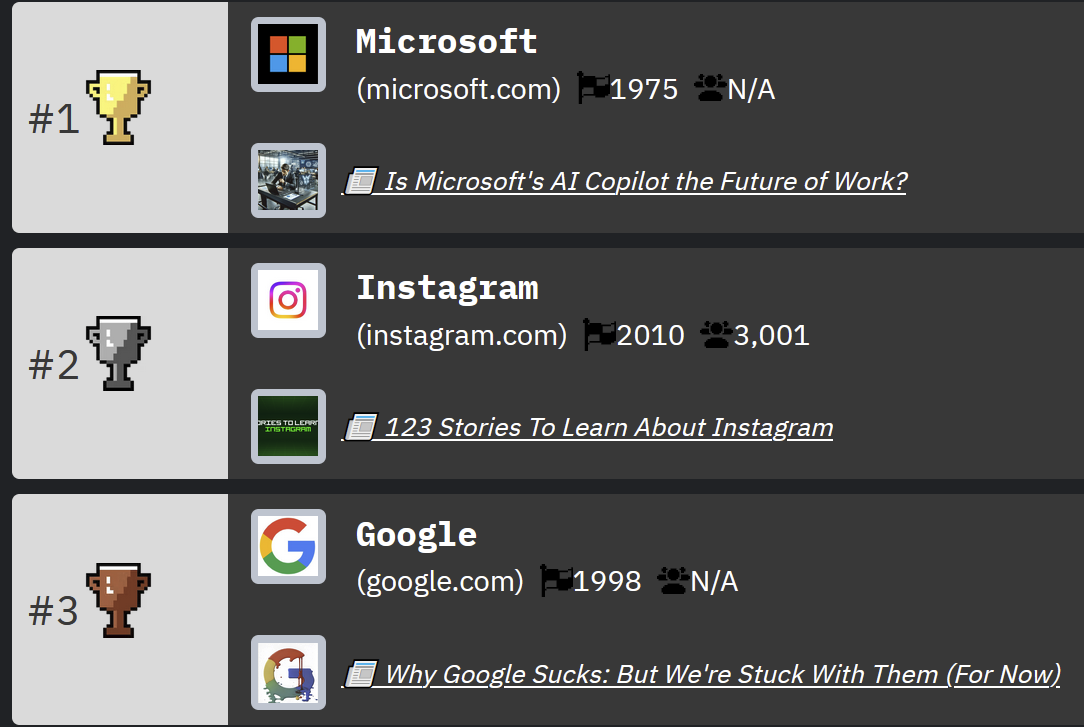Open the Google company heading
Viewport: 1084px width, 727px height.
416,535
